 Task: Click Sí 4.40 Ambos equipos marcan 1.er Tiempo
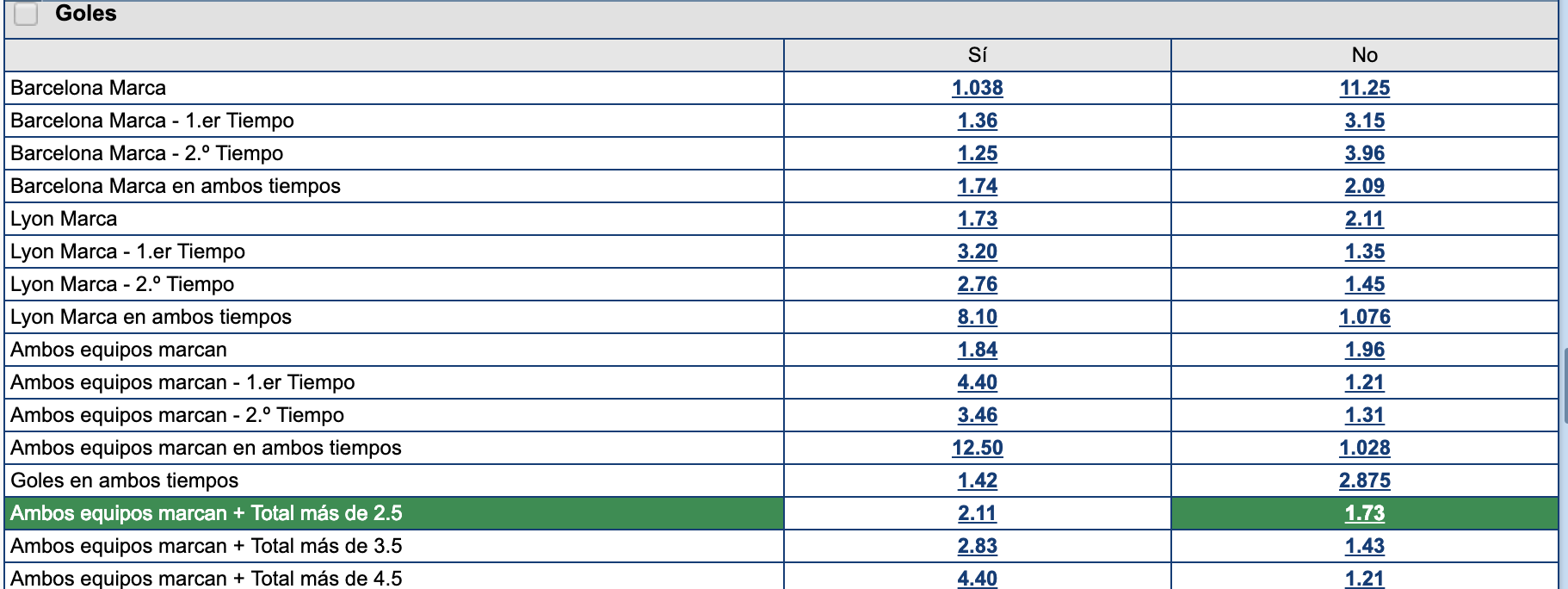click(977, 382)
